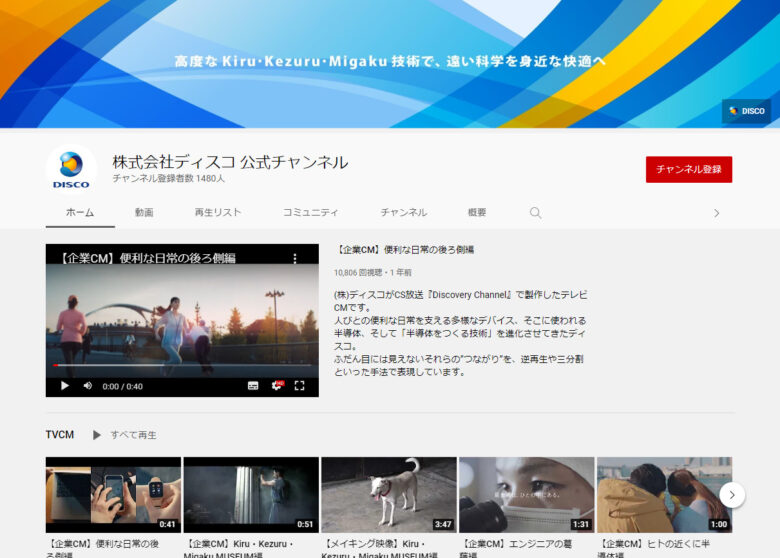Play the featured 企業CM video

point(65,386)
